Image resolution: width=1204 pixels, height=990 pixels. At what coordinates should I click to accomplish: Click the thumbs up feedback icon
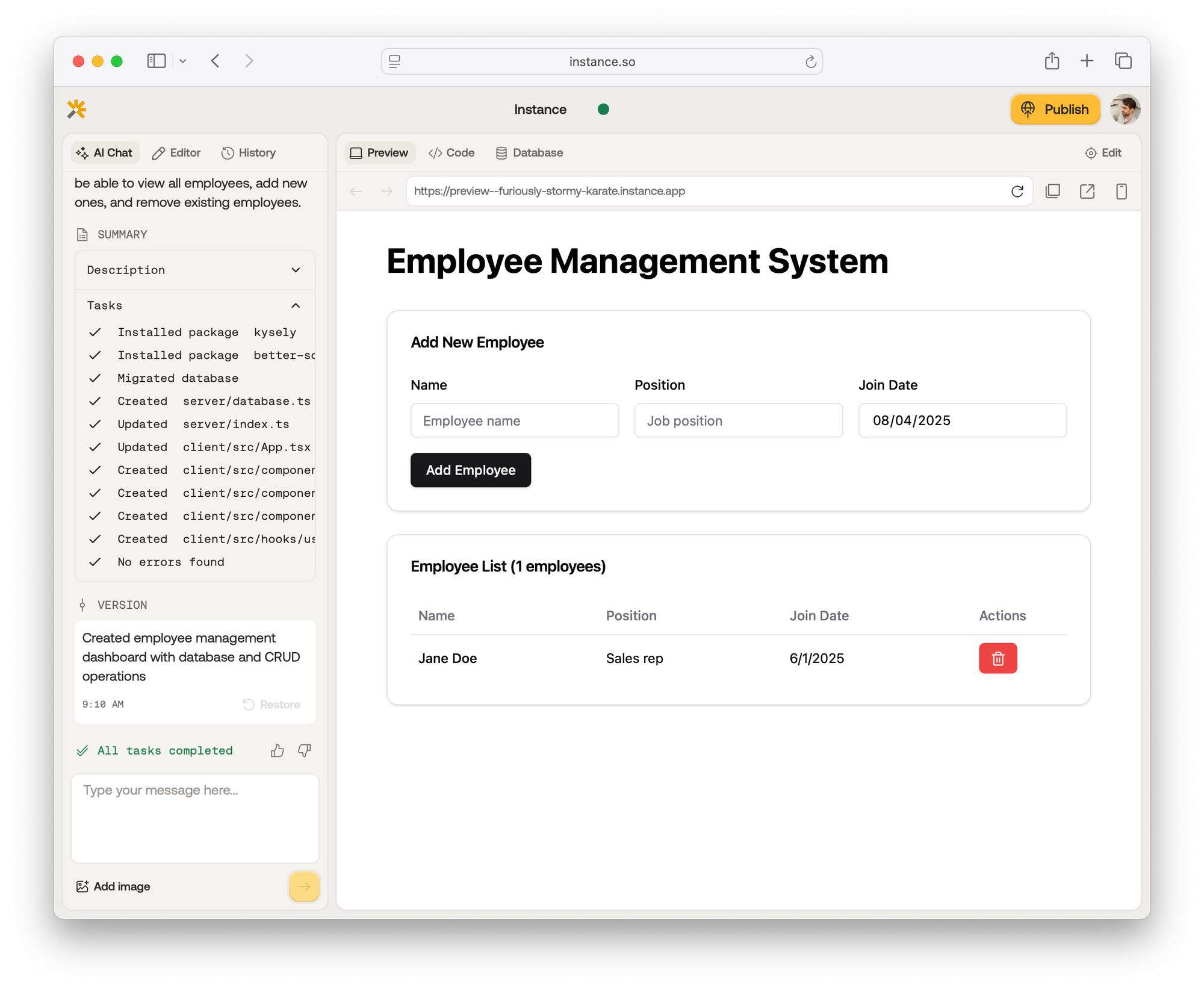coord(277,750)
